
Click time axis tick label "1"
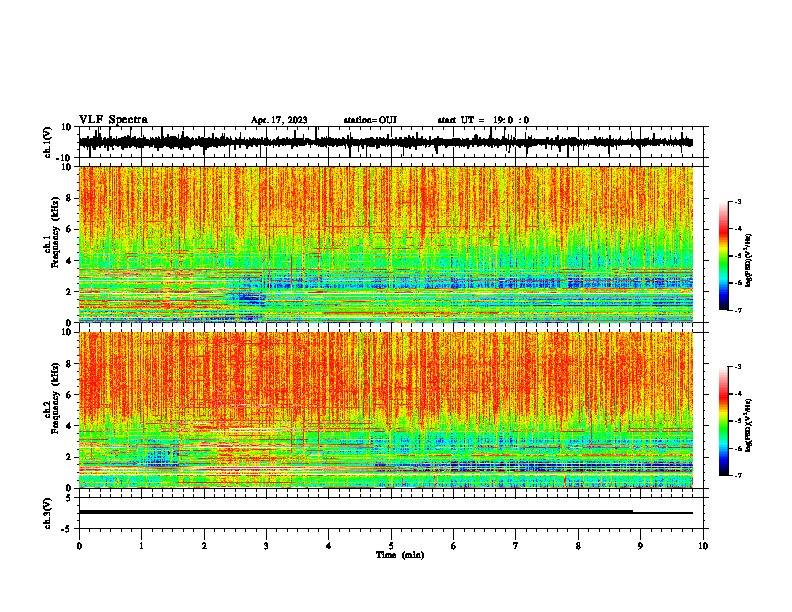[141, 546]
